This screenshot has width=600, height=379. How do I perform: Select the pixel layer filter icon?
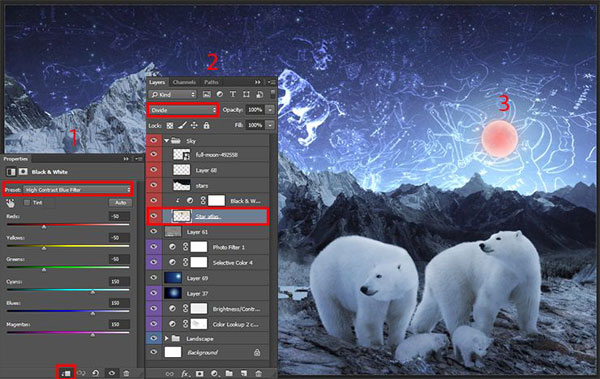coord(207,94)
